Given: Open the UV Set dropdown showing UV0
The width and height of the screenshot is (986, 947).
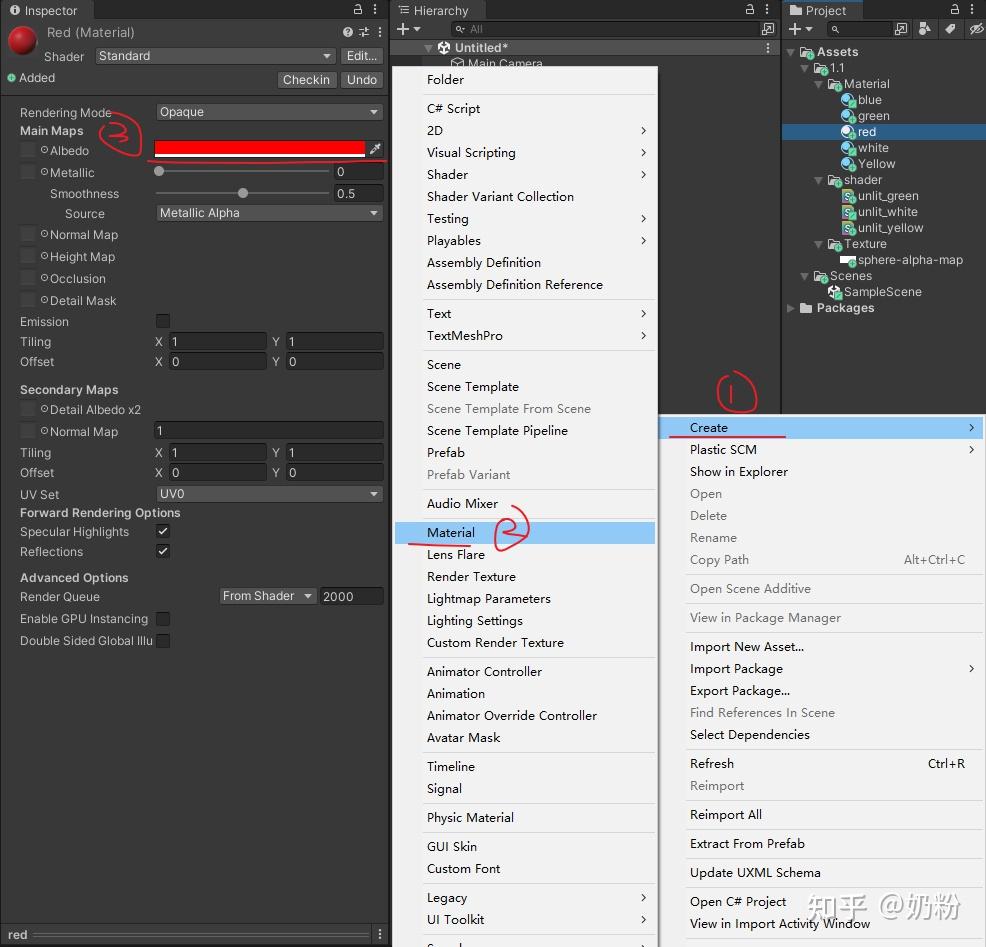Looking at the screenshot, I should click(268, 494).
